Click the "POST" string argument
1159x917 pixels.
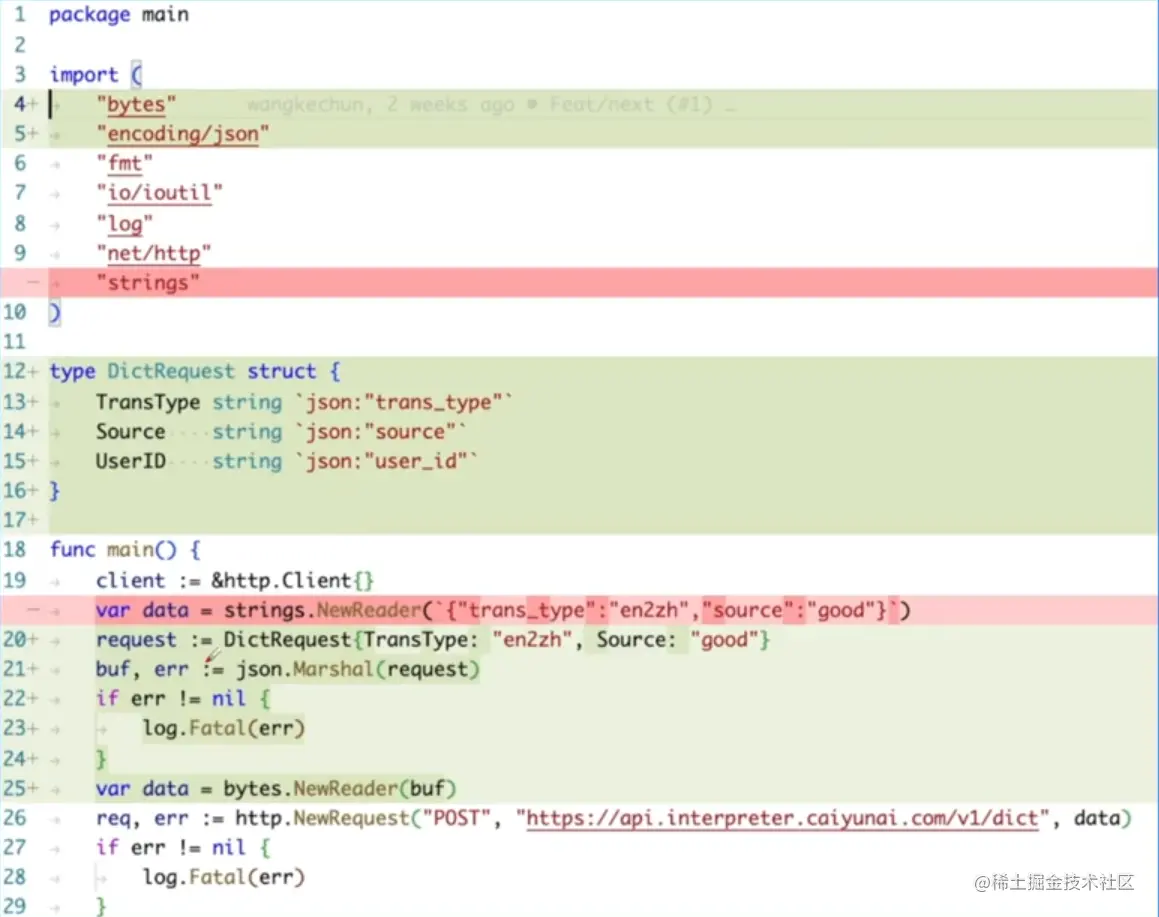pyautogui.click(x=456, y=818)
